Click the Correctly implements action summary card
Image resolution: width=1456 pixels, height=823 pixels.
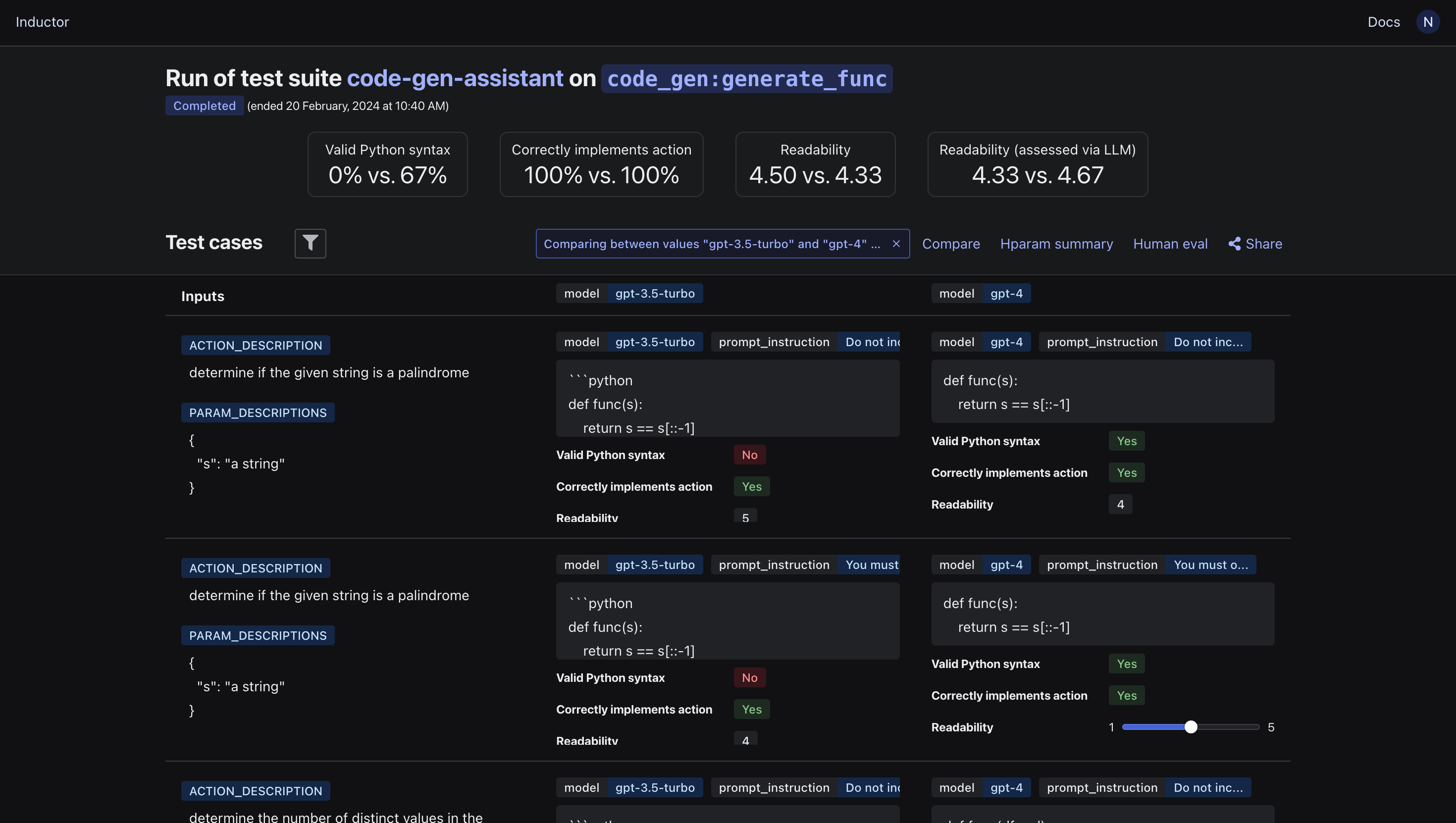point(601,164)
